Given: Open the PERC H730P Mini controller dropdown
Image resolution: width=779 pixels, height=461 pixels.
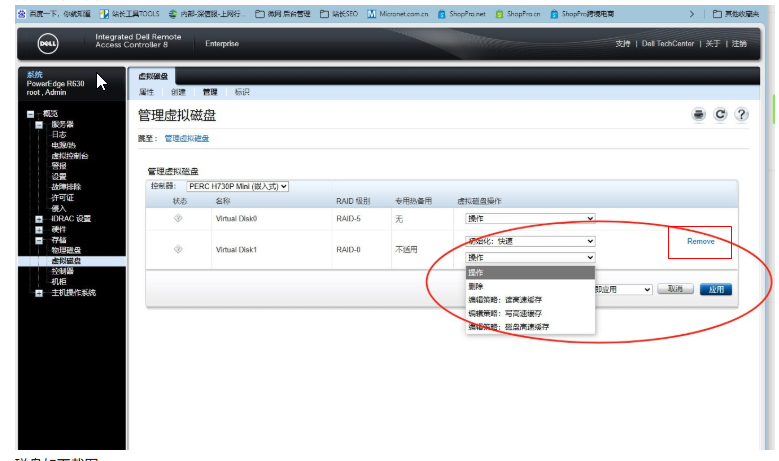Looking at the screenshot, I should pyautogui.click(x=237, y=186).
